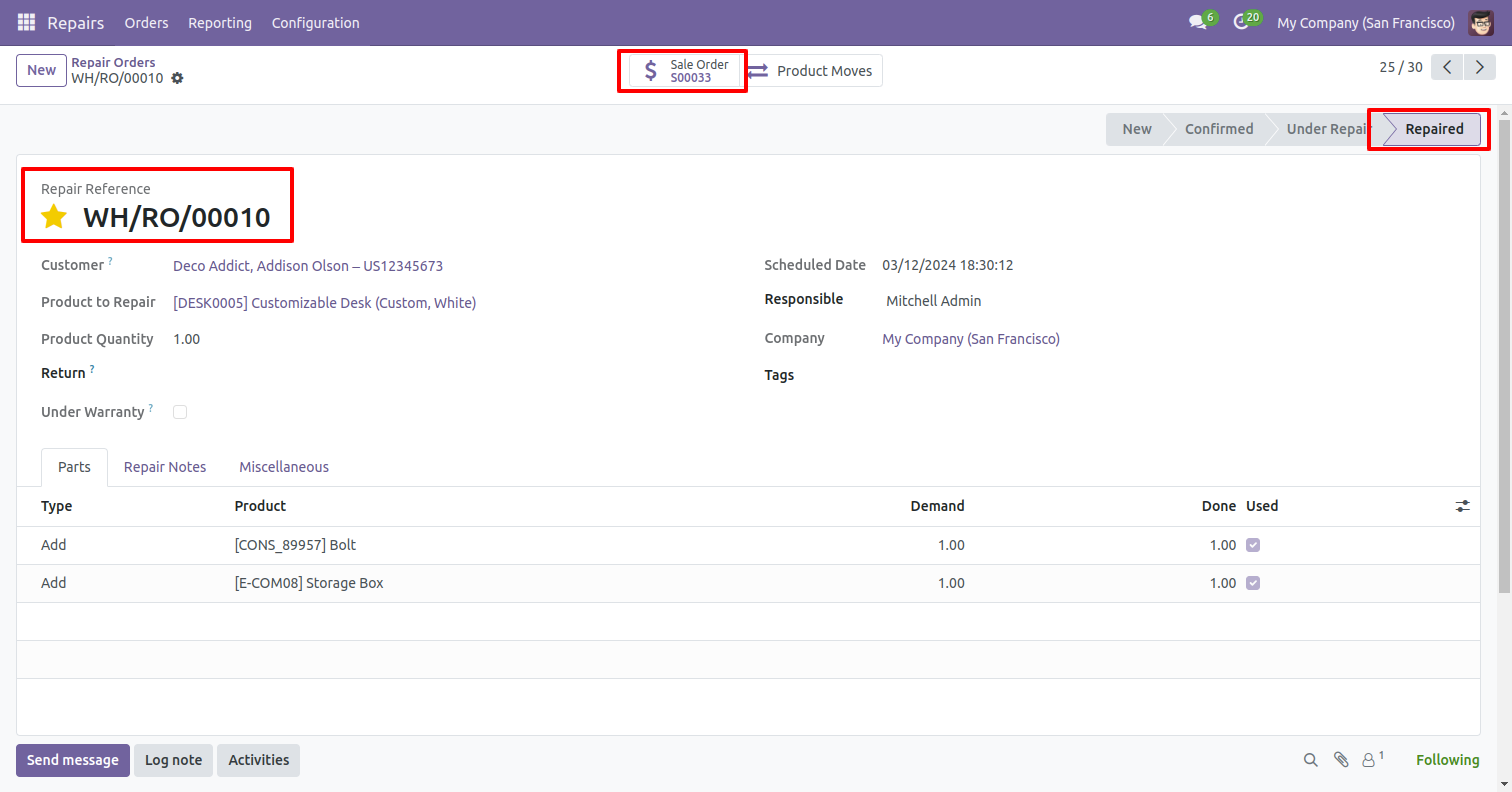
Task: Go to the next record arrow
Action: 1479,67
